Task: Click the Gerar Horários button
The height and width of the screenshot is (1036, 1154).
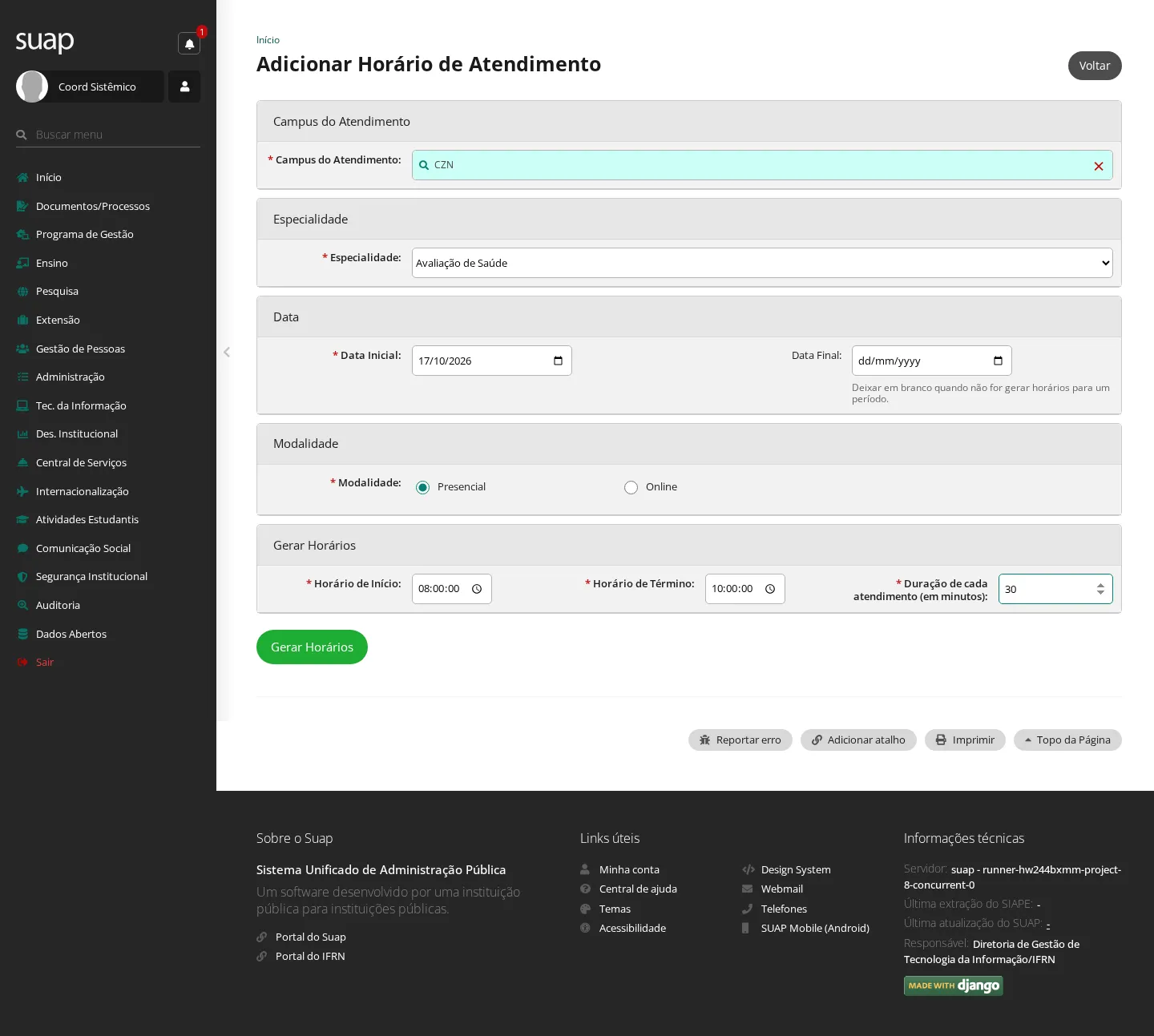Action: [312, 647]
